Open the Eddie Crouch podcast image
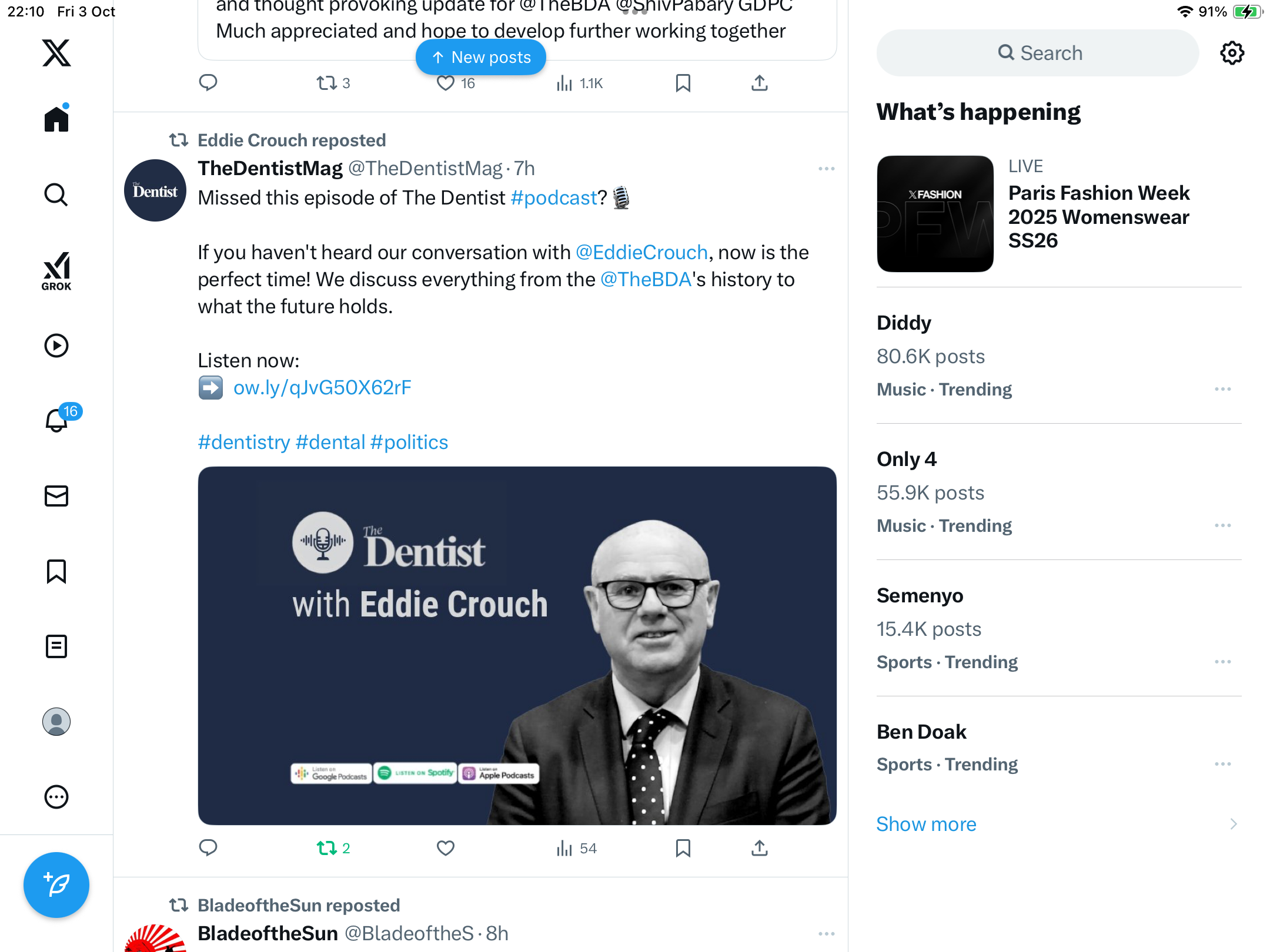1270x952 pixels. [517, 646]
